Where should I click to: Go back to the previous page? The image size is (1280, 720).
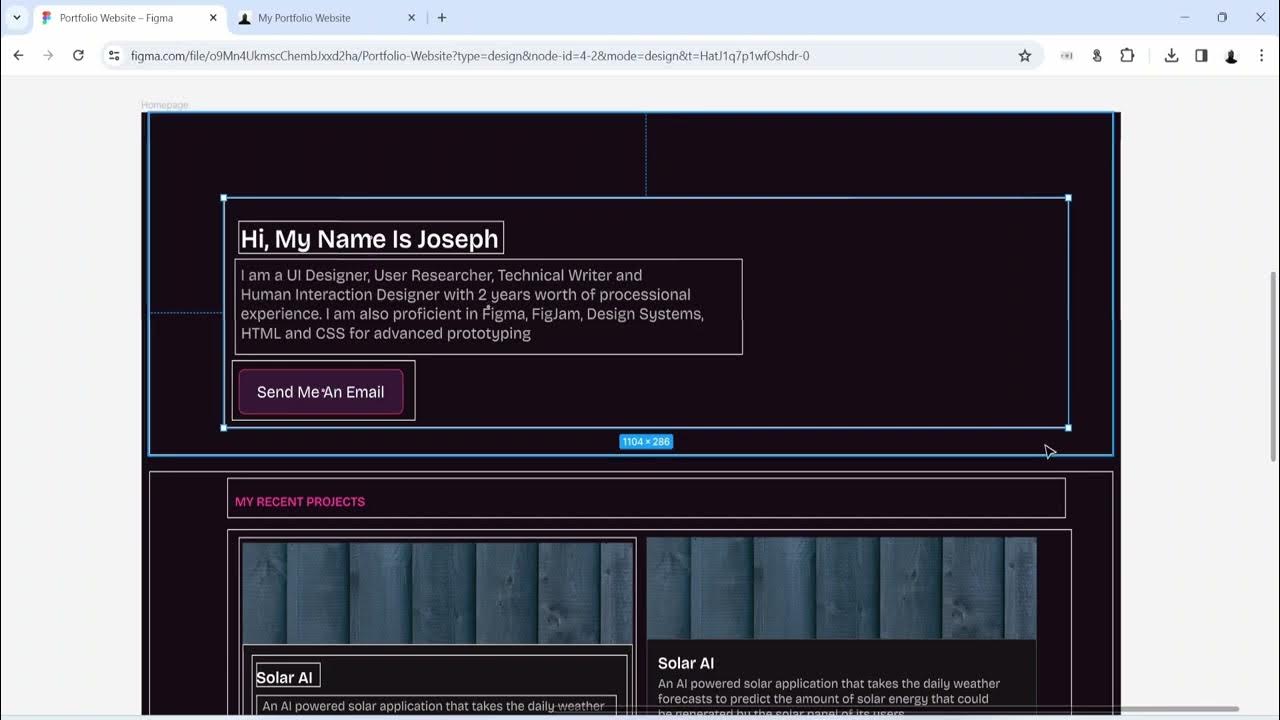18,56
